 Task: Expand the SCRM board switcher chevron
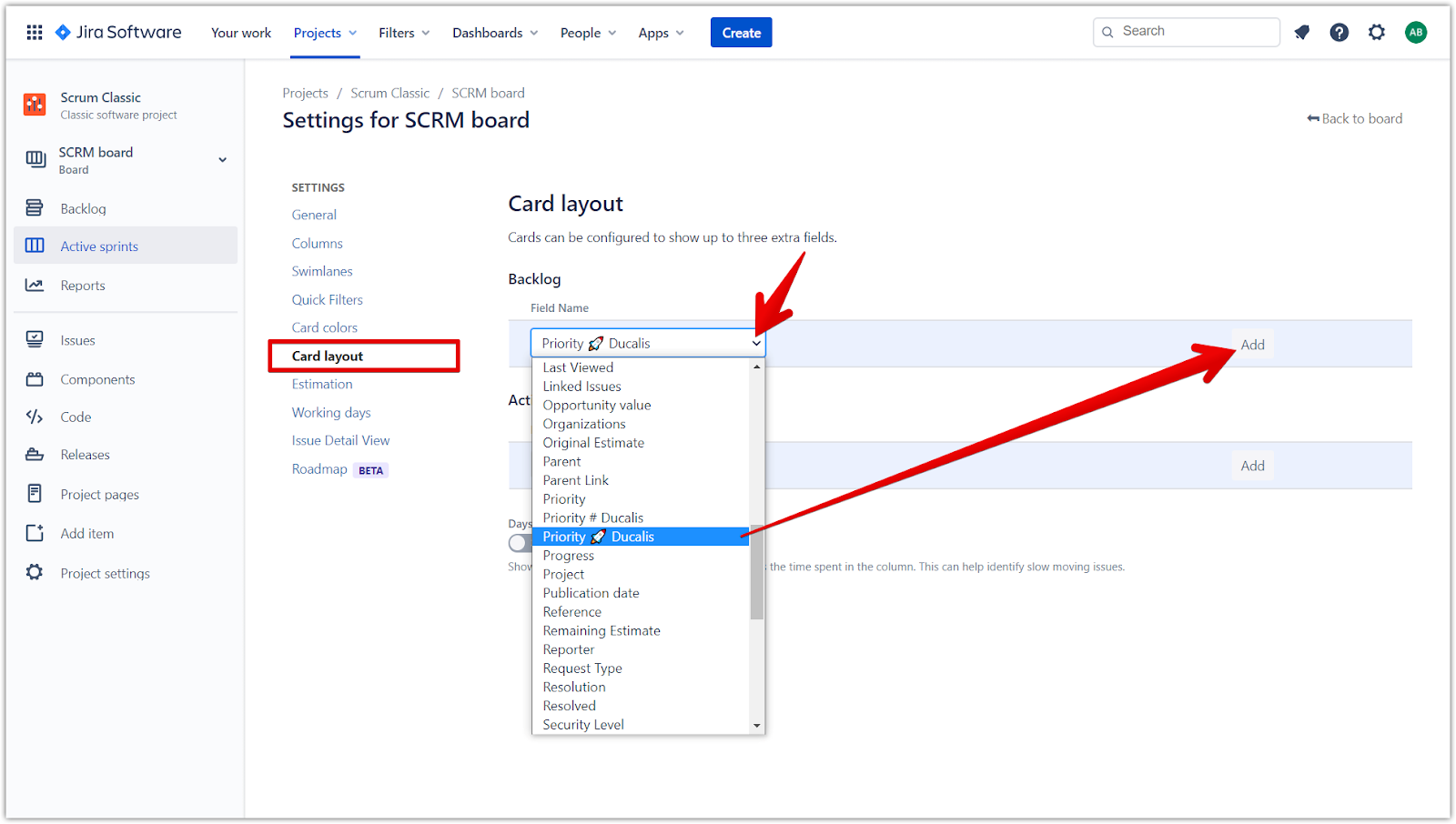click(x=222, y=160)
